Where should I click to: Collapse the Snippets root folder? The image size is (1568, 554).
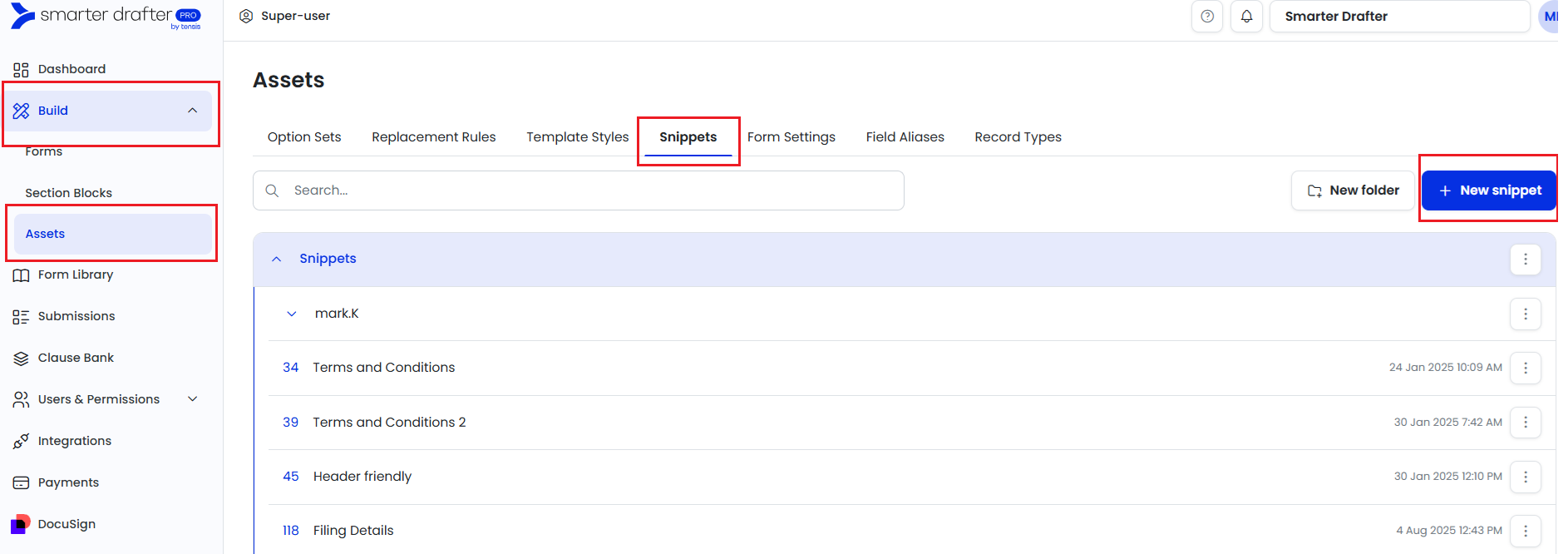point(277,260)
